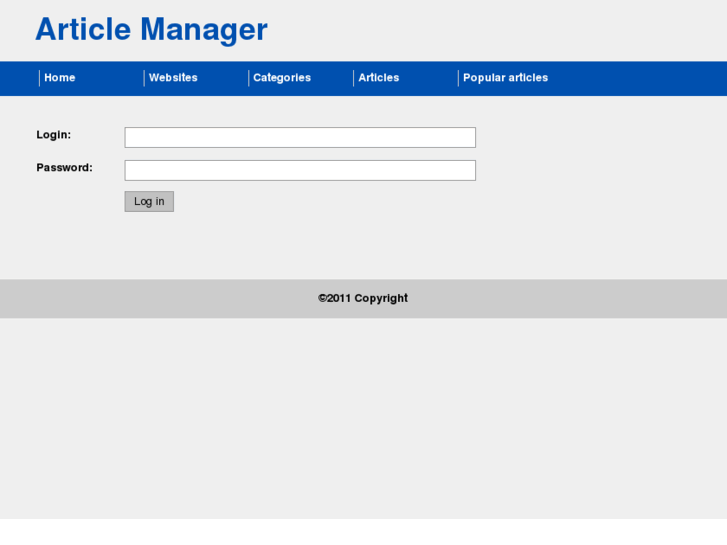
Task: Go to the Websites section
Action: tap(173, 78)
